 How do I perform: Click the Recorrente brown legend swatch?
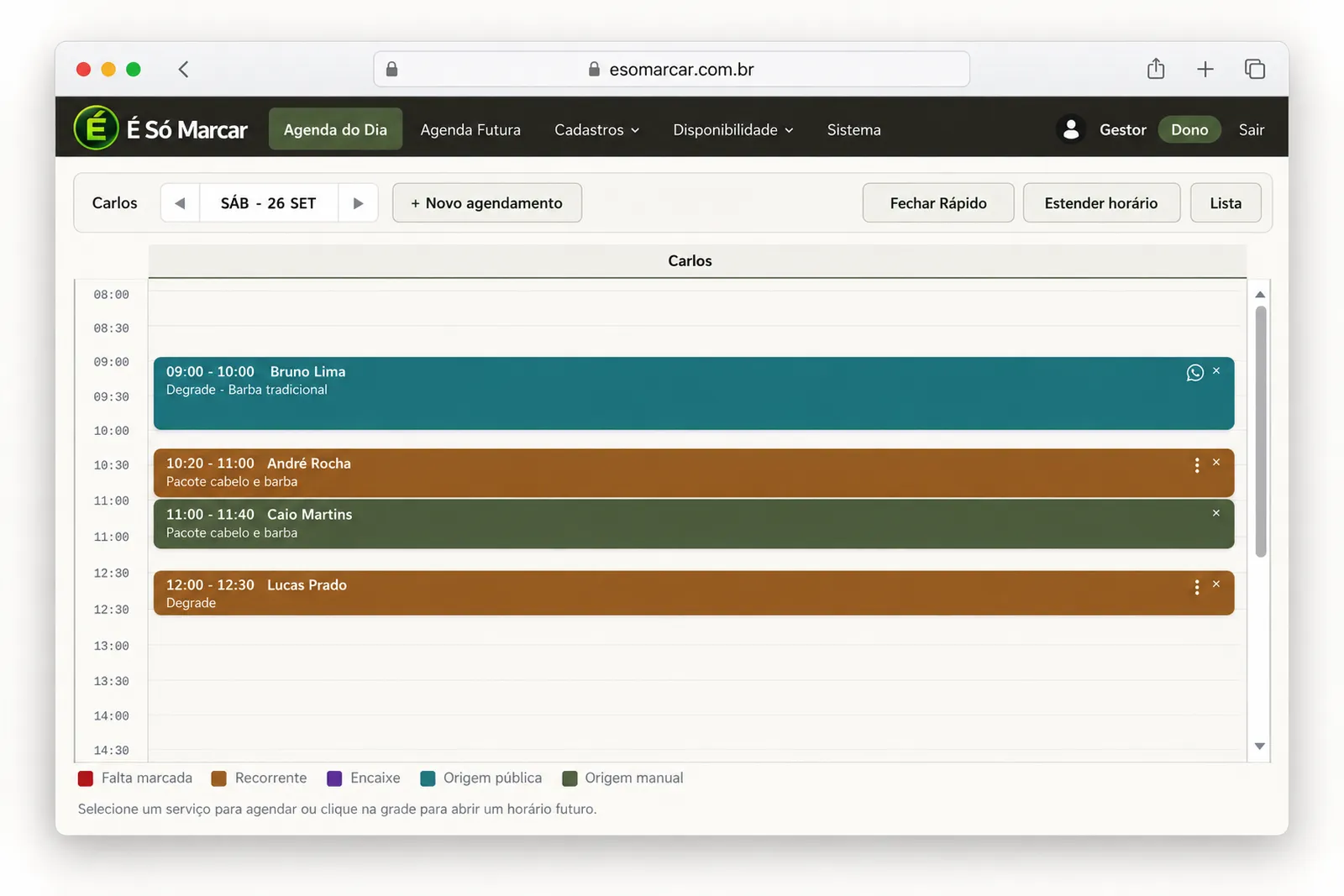(x=219, y=778)
